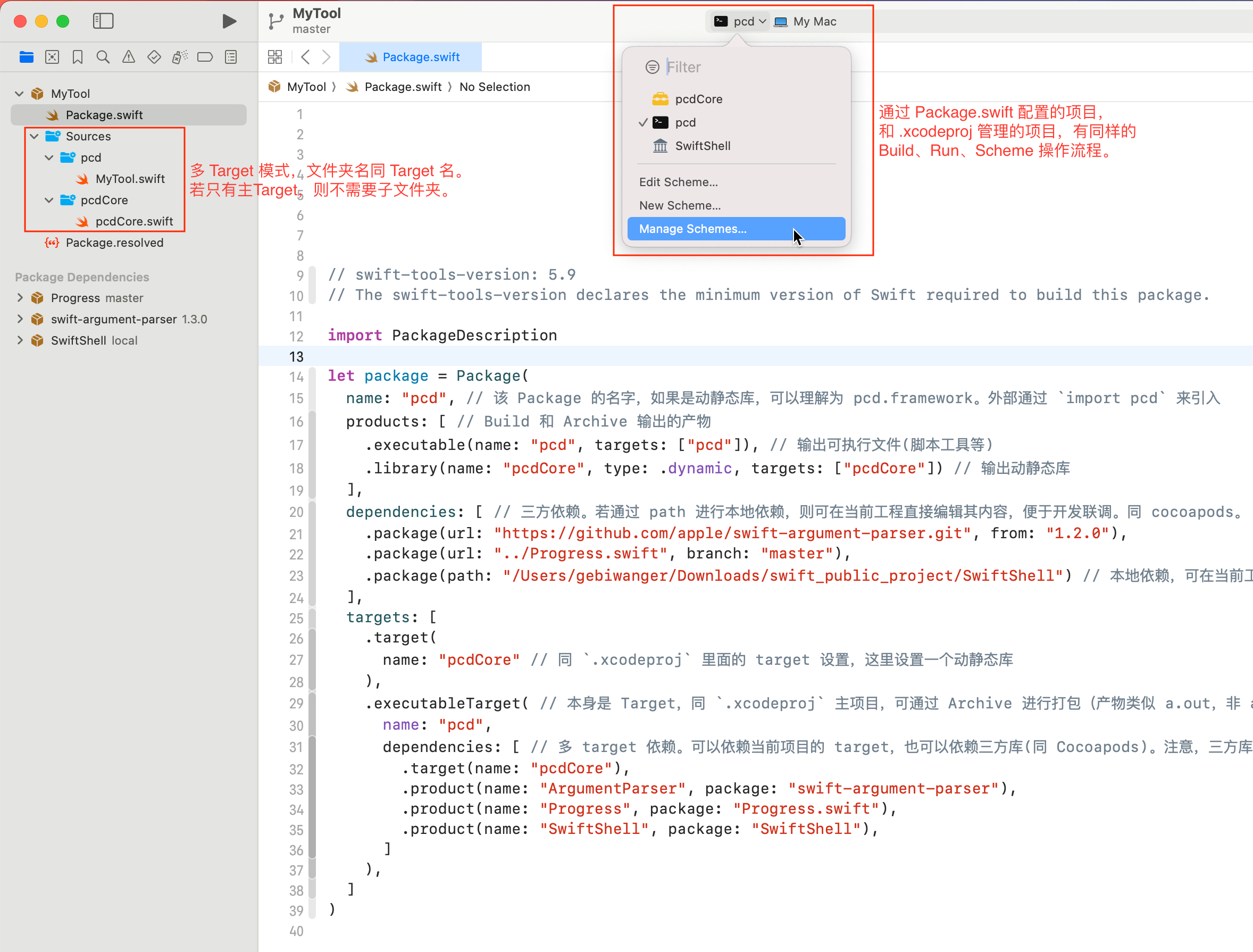Toggle the navigator sidebar visibility

coord(103,21)
